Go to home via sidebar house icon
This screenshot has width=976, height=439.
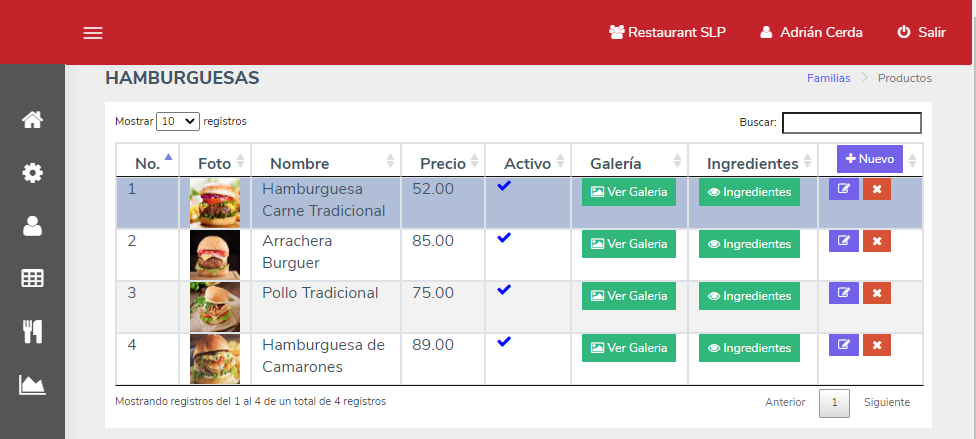(x=32, y=119)
